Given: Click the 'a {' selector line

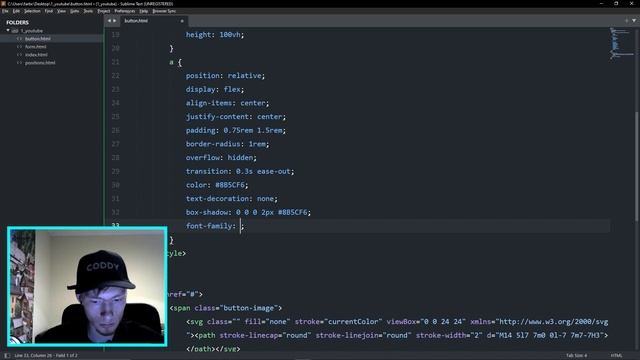Looking at the screenshot, I should [x=176, y=62].
